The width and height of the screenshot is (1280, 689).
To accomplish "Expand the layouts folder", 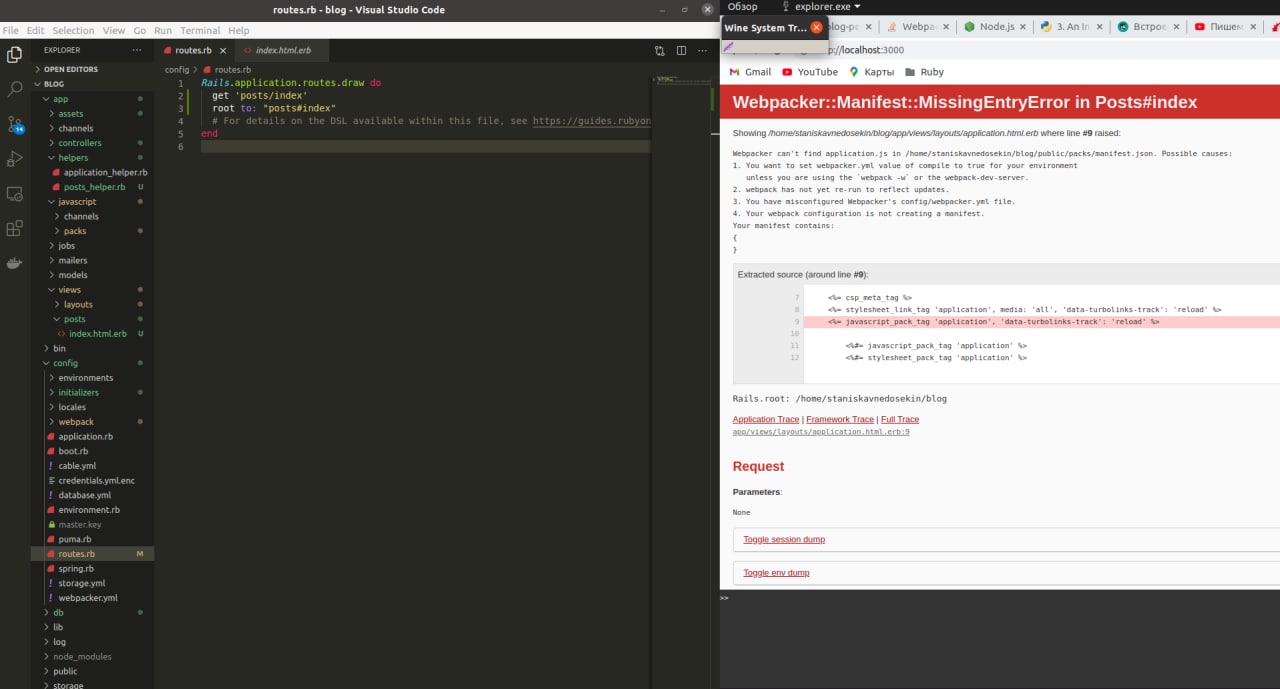I will [x=78, y=304].
